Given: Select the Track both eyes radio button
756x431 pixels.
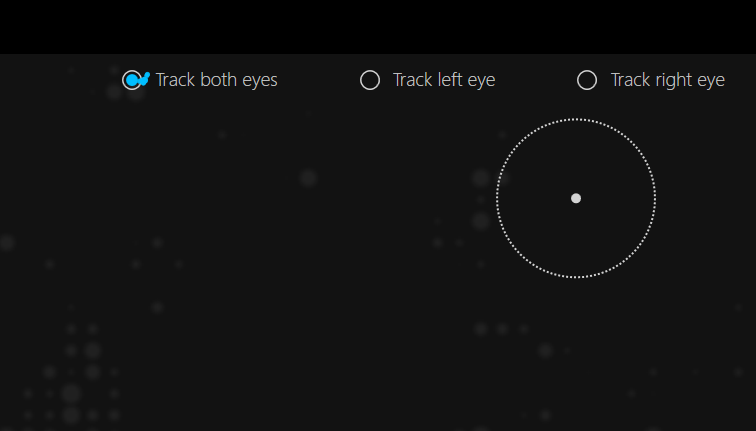Looking at the screenshot, I should tap(132, 80).
